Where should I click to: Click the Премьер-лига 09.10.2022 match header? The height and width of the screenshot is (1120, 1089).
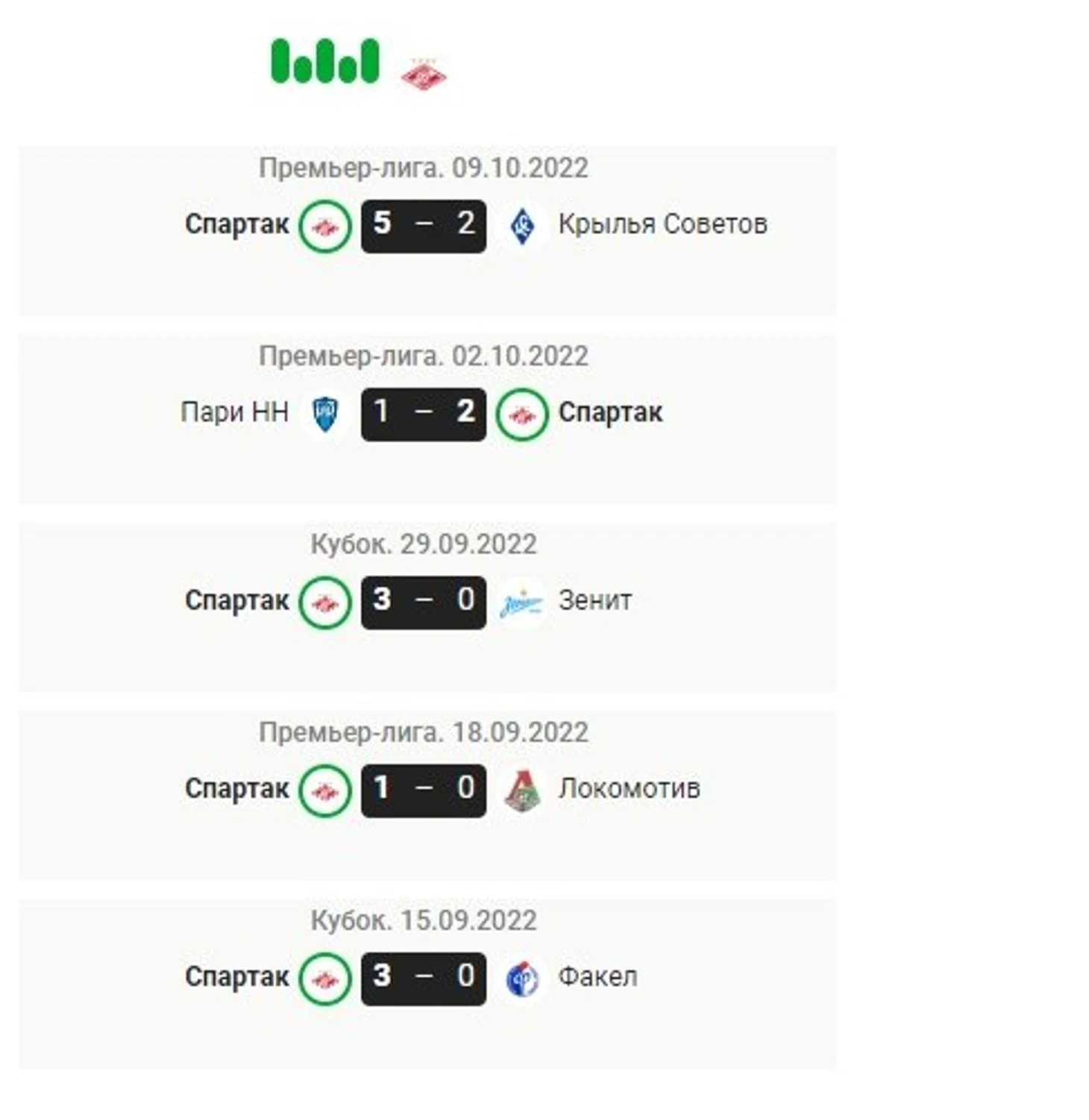click(424, 168)
